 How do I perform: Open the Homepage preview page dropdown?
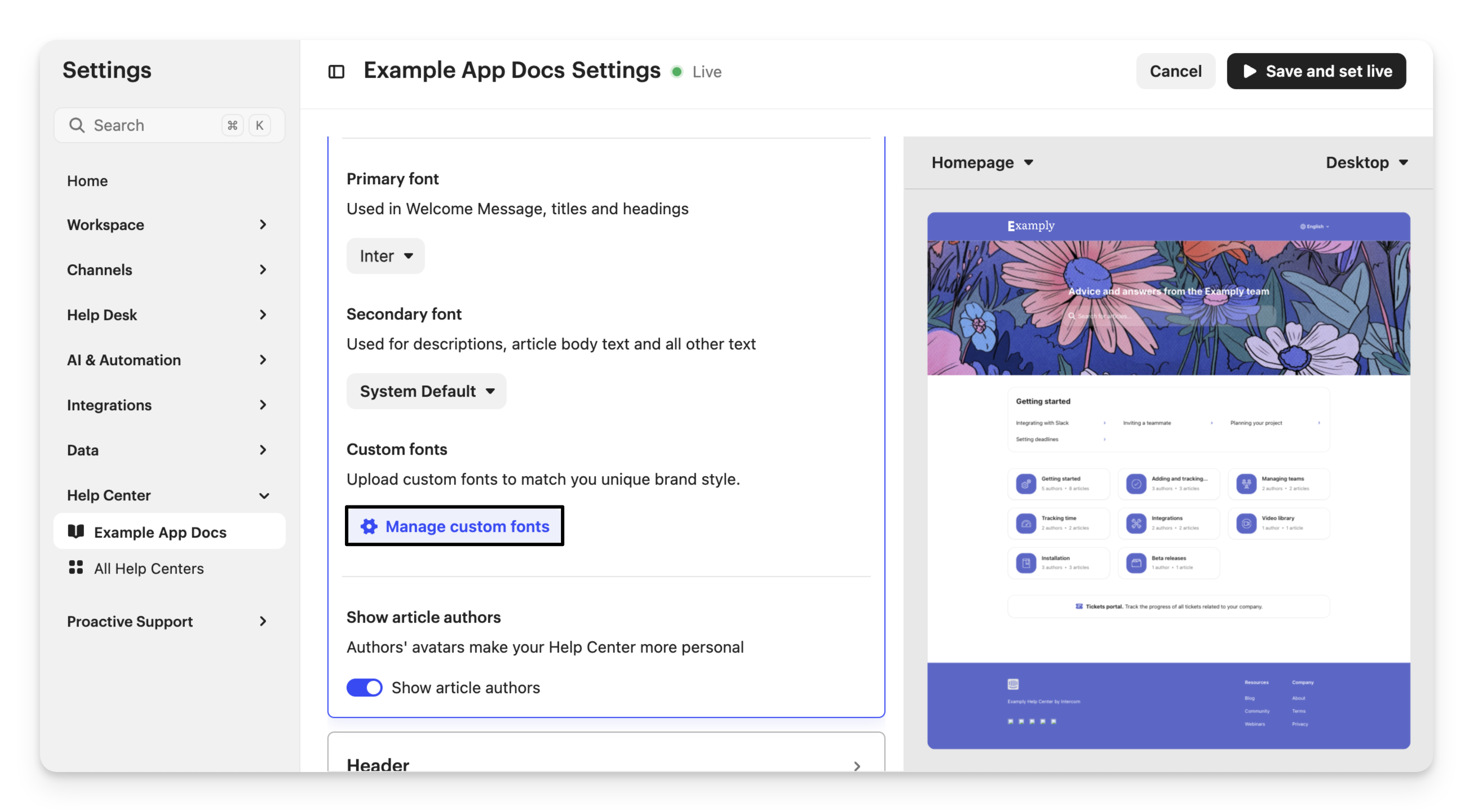pyautogui.click(x=982, y=163)
